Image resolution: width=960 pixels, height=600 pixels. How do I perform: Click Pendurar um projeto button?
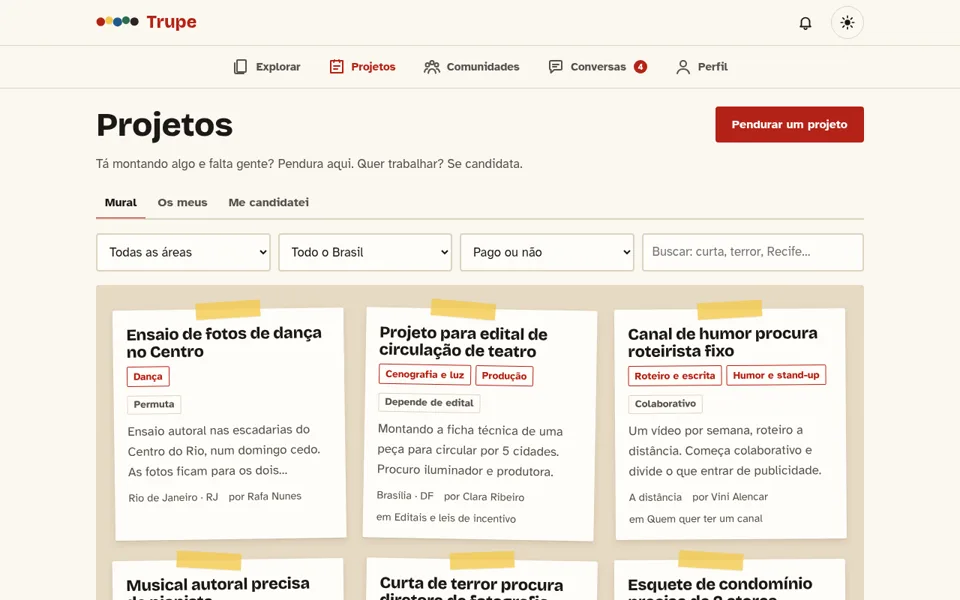pos(789,124)
